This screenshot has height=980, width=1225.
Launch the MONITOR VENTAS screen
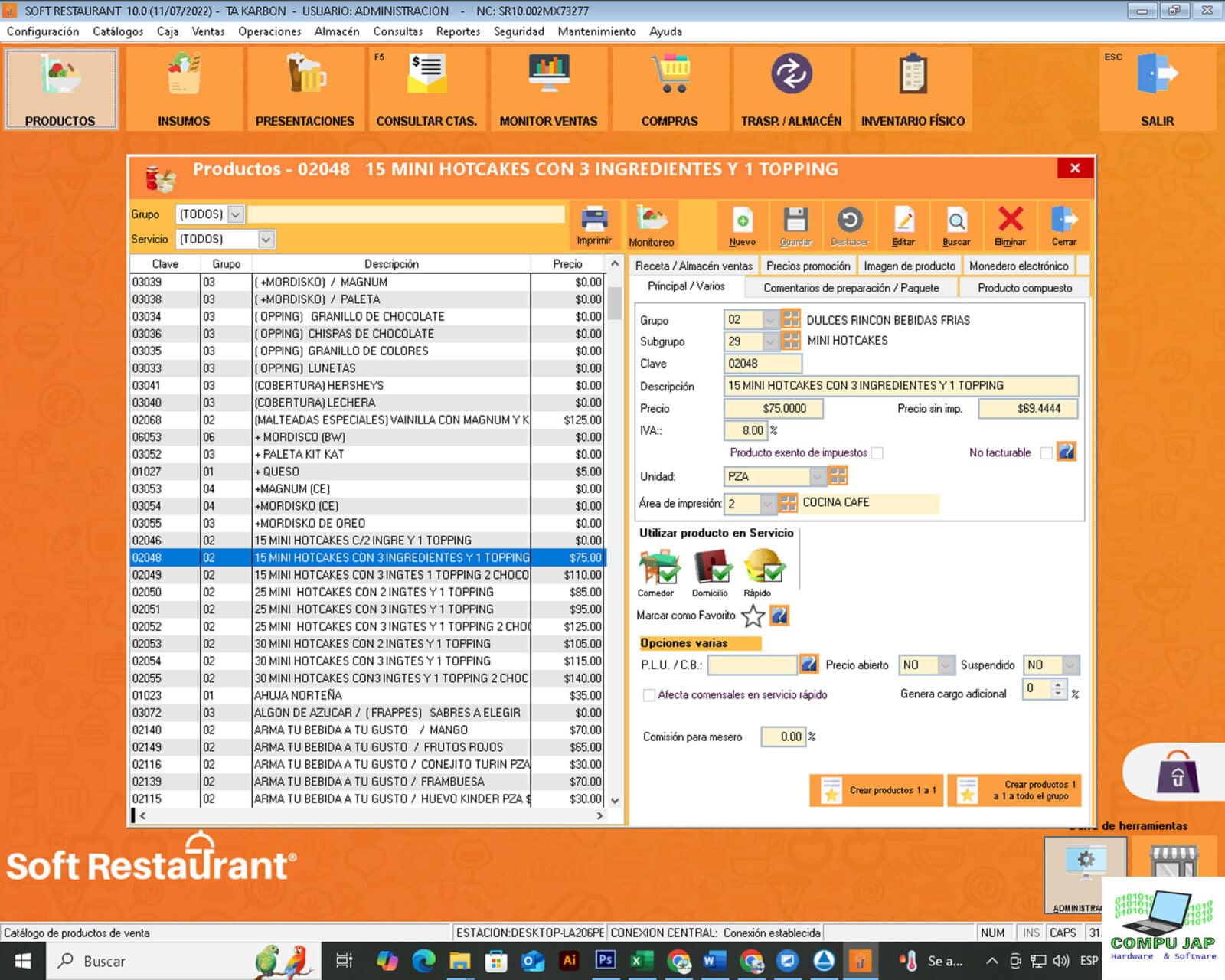click(548, 89)
